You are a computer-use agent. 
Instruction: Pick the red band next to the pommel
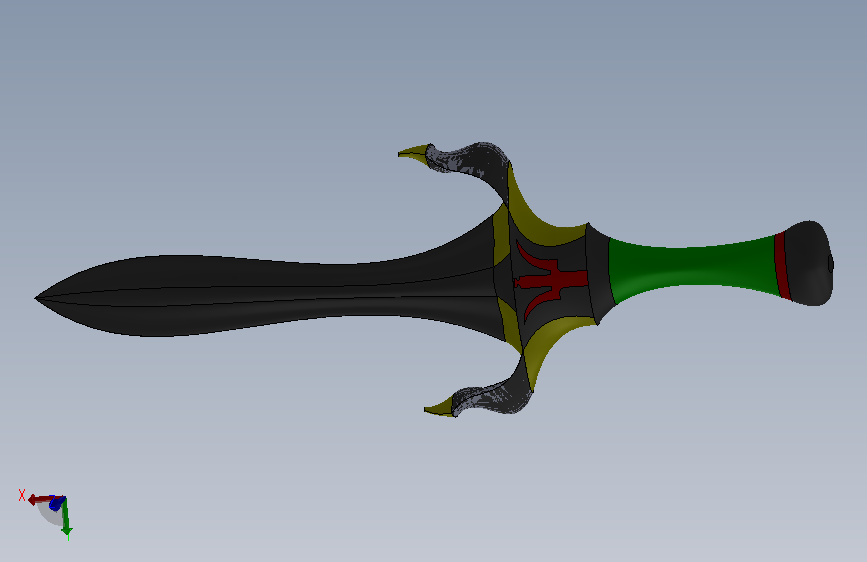782,266
